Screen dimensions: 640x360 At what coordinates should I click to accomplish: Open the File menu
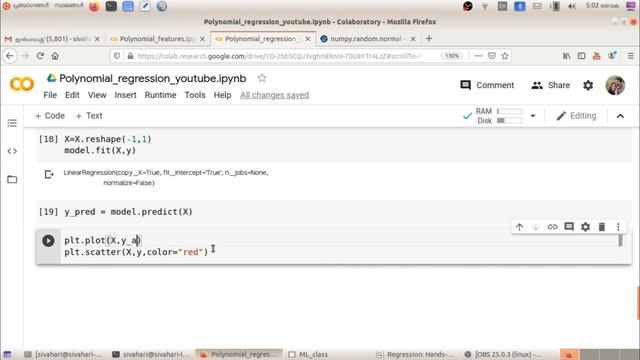click(50, 95)
